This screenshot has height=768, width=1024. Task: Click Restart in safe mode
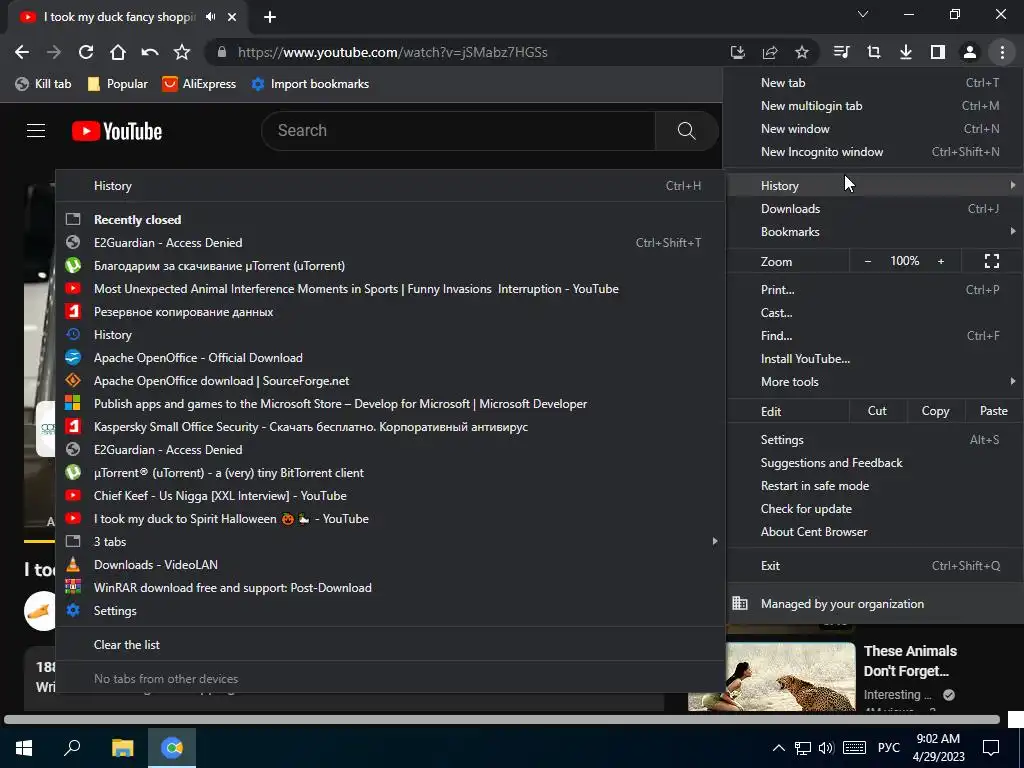[x=873, y=486]
